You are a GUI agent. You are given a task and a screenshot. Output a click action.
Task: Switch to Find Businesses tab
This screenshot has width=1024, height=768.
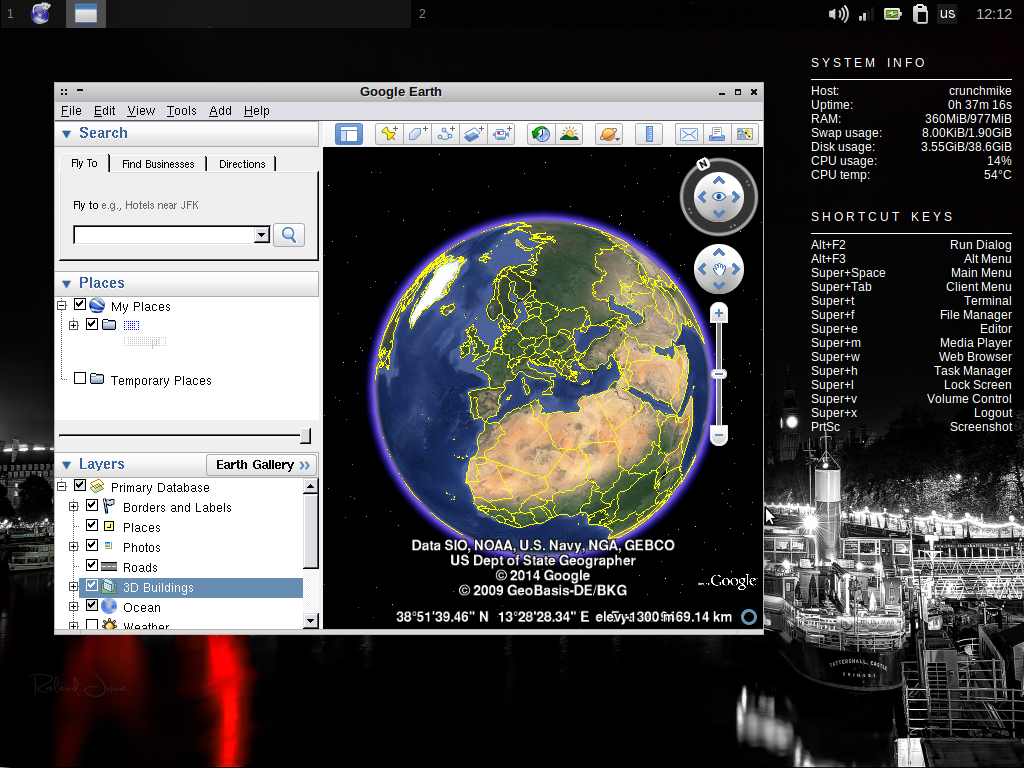(158, 164)
